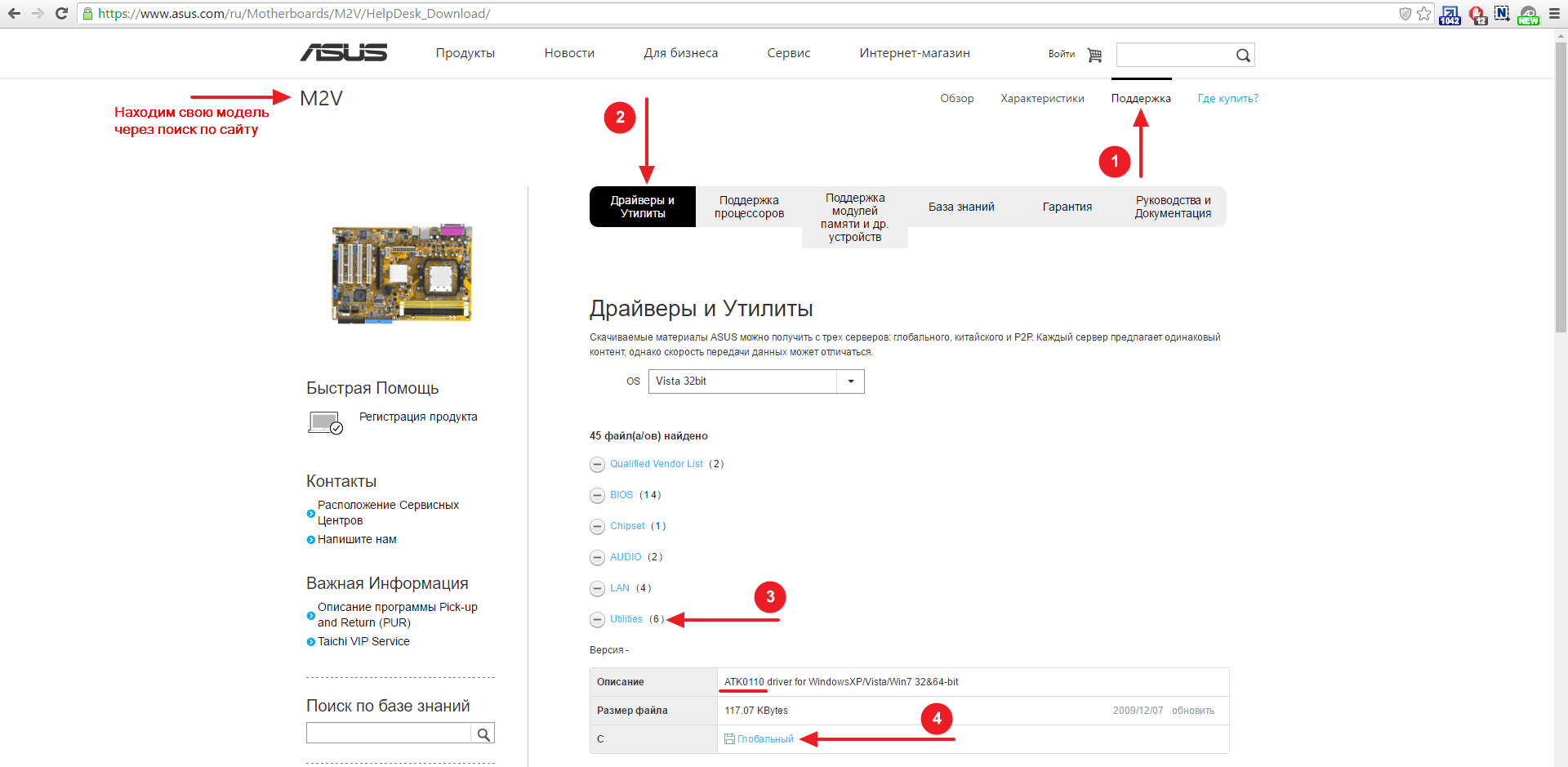1568x767 pixels.
Task: Click the ASUS logo
Action: [x=344, y=53]
